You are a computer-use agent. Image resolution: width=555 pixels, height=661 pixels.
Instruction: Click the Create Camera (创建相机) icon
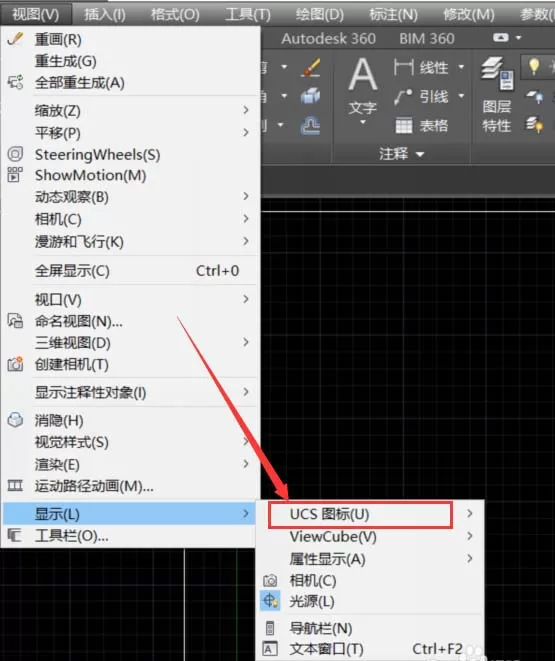click(x=15, y=364)
